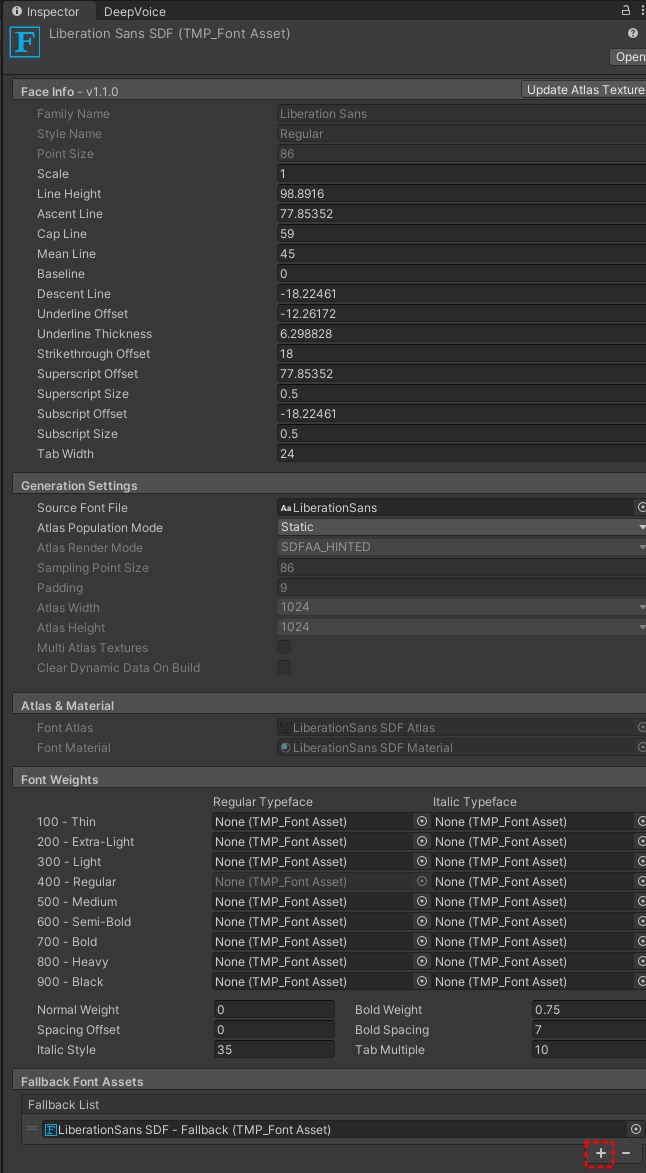Pick 600 - Semi-Bold Regular Typeface asset
This screenshot has width=646, height=1173.
[x=422, y=922]
